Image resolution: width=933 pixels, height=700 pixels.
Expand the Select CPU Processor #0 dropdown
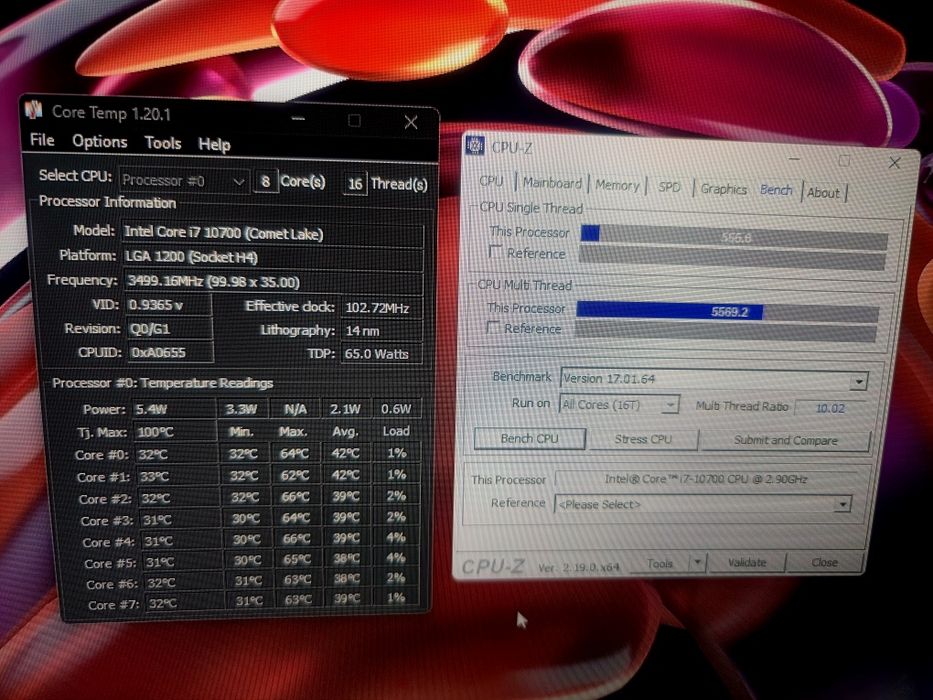tap(183, 180)
